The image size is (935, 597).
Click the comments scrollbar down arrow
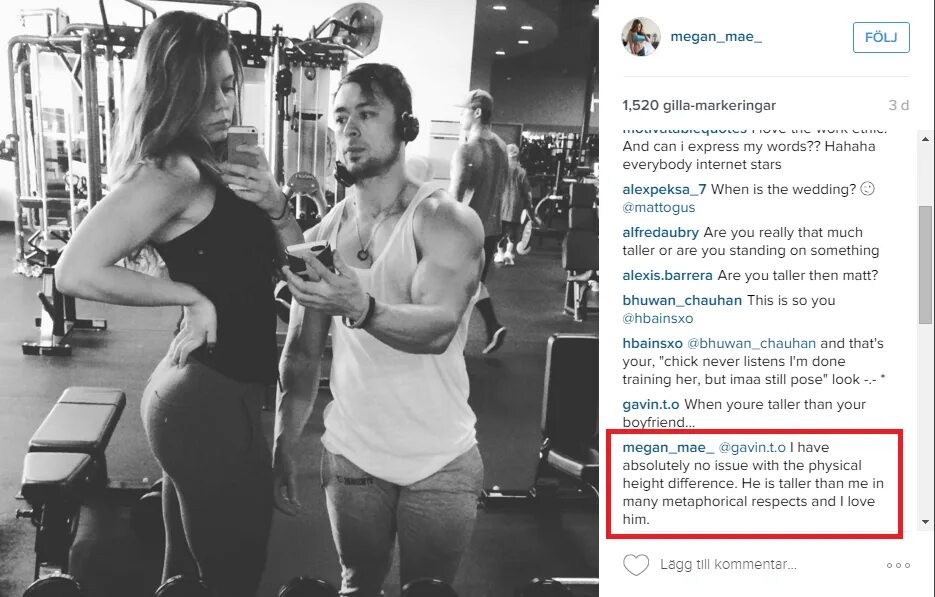point(925,522)
